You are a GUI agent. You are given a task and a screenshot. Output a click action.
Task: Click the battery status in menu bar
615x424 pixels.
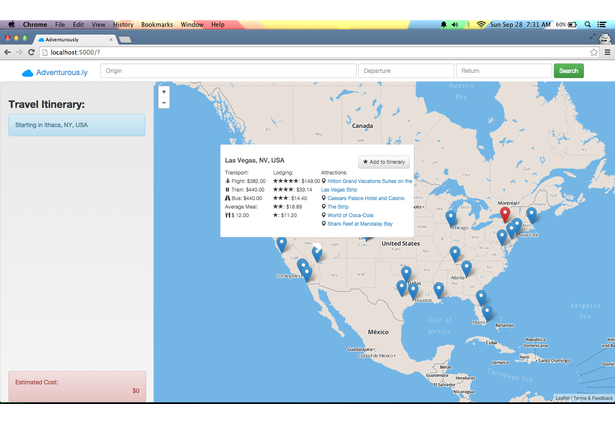(x=566, y=24)
